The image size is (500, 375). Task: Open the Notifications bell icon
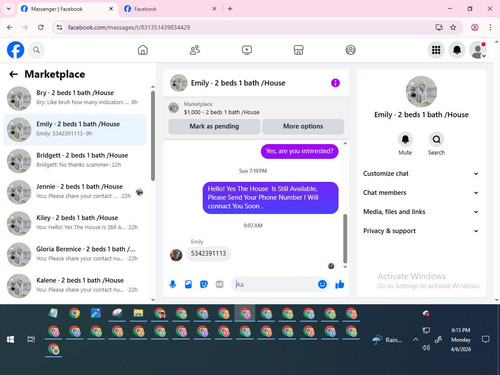(x=457, y=50)
